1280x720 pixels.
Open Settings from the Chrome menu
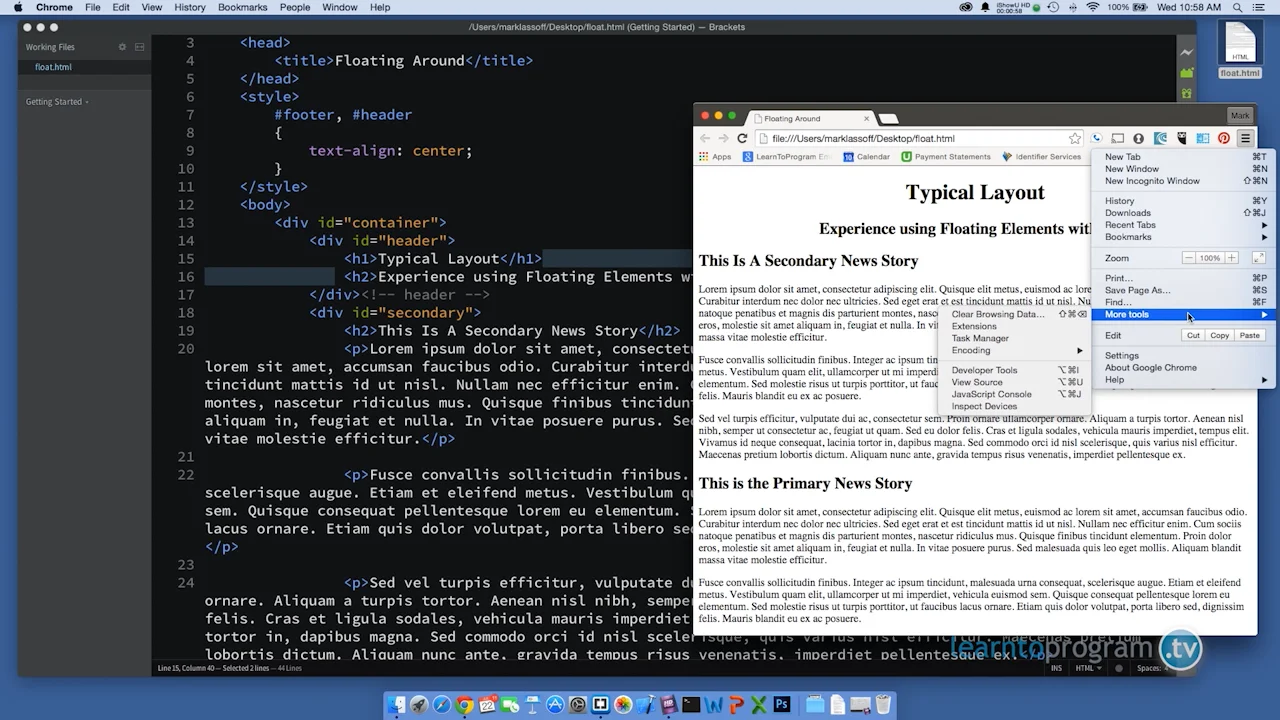point(1186,356)
